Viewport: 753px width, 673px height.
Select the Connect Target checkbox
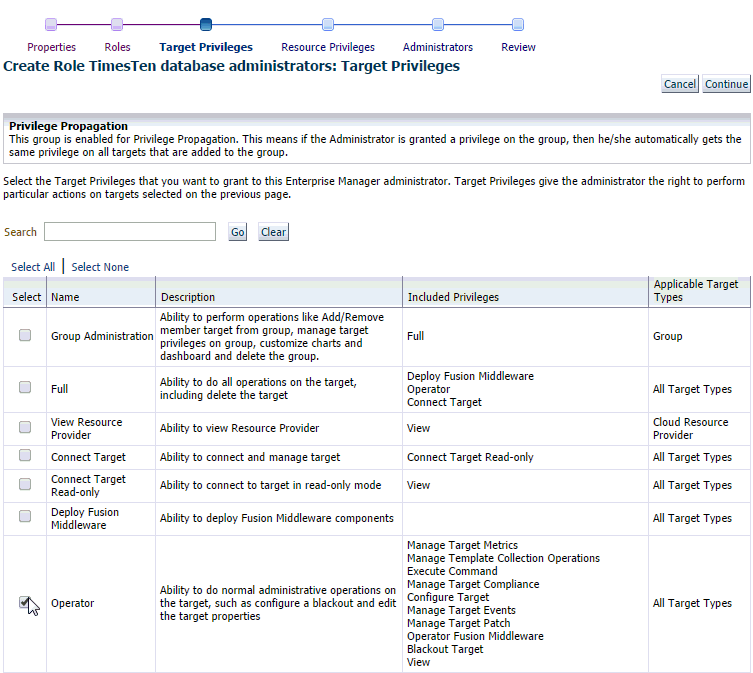pos(25,456)
